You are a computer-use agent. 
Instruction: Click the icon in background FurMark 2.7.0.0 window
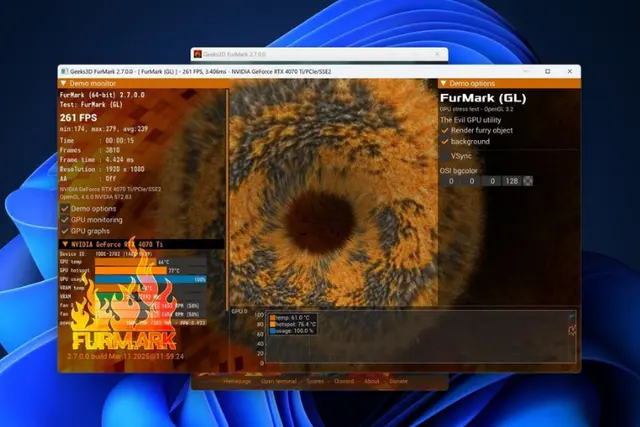point(198,54)
